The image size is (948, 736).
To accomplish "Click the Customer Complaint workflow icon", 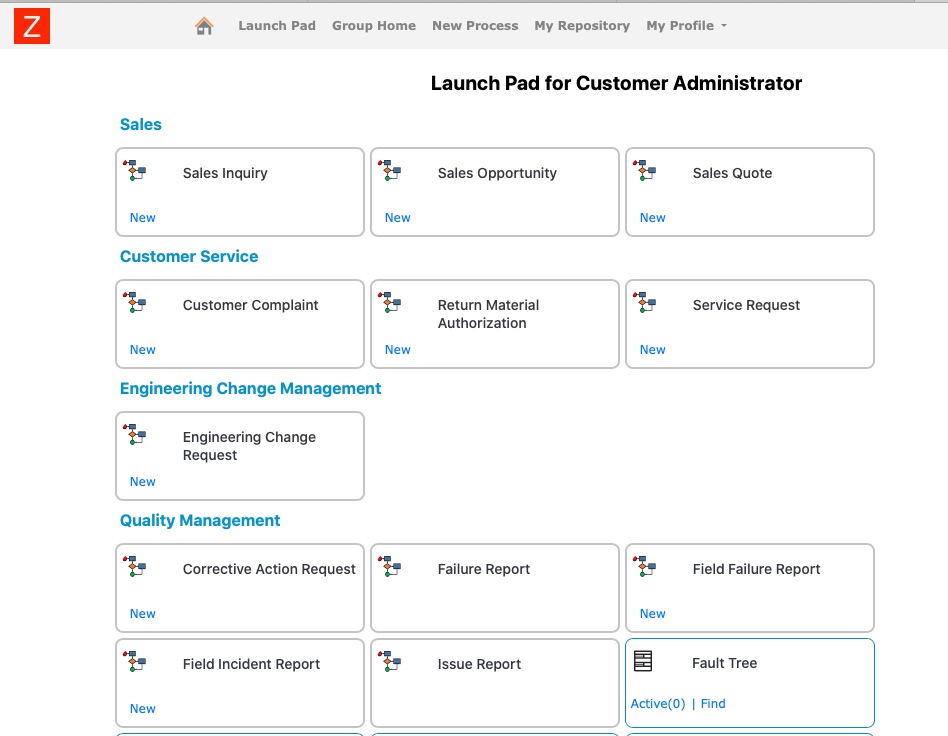I will coord(135,302).
